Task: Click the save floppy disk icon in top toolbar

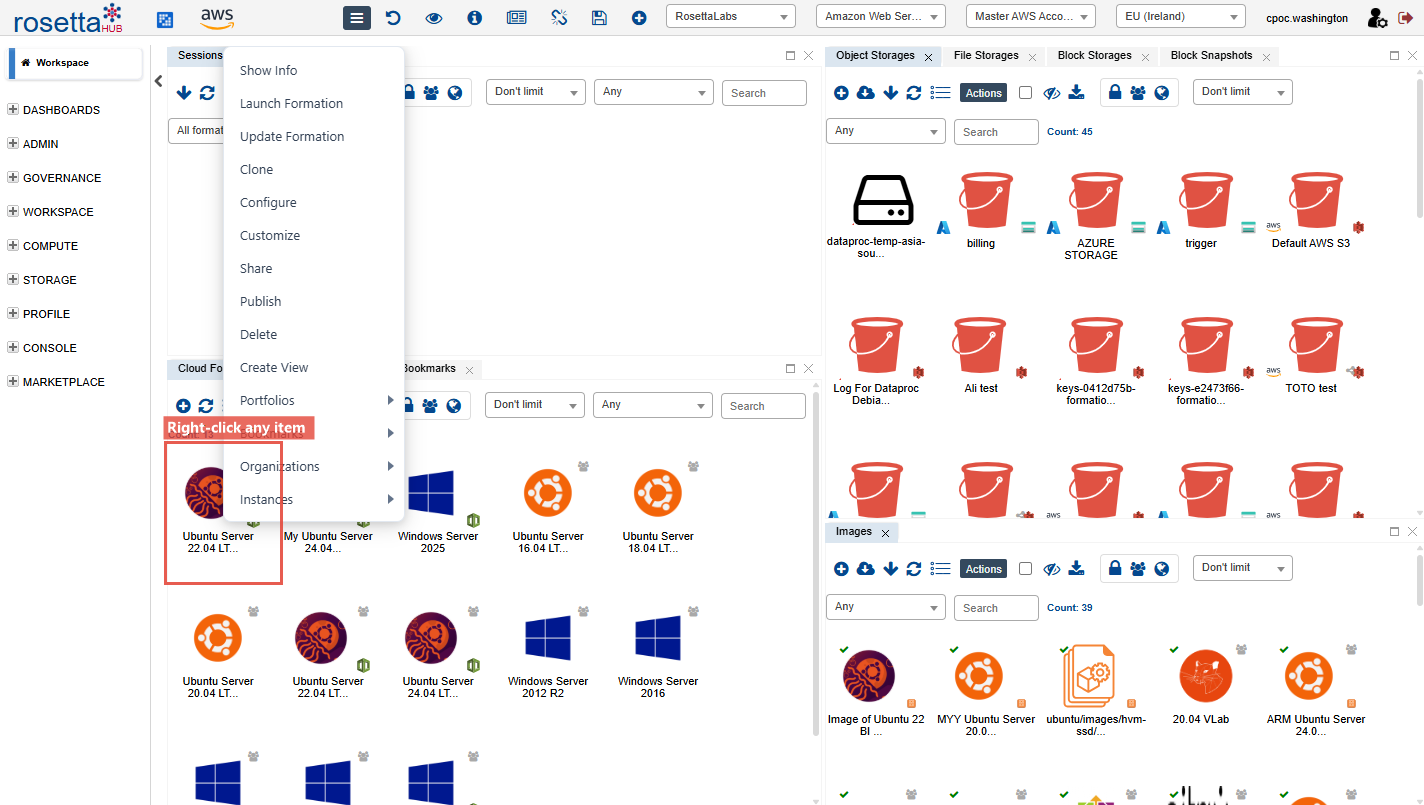Action: coord(599,18)
